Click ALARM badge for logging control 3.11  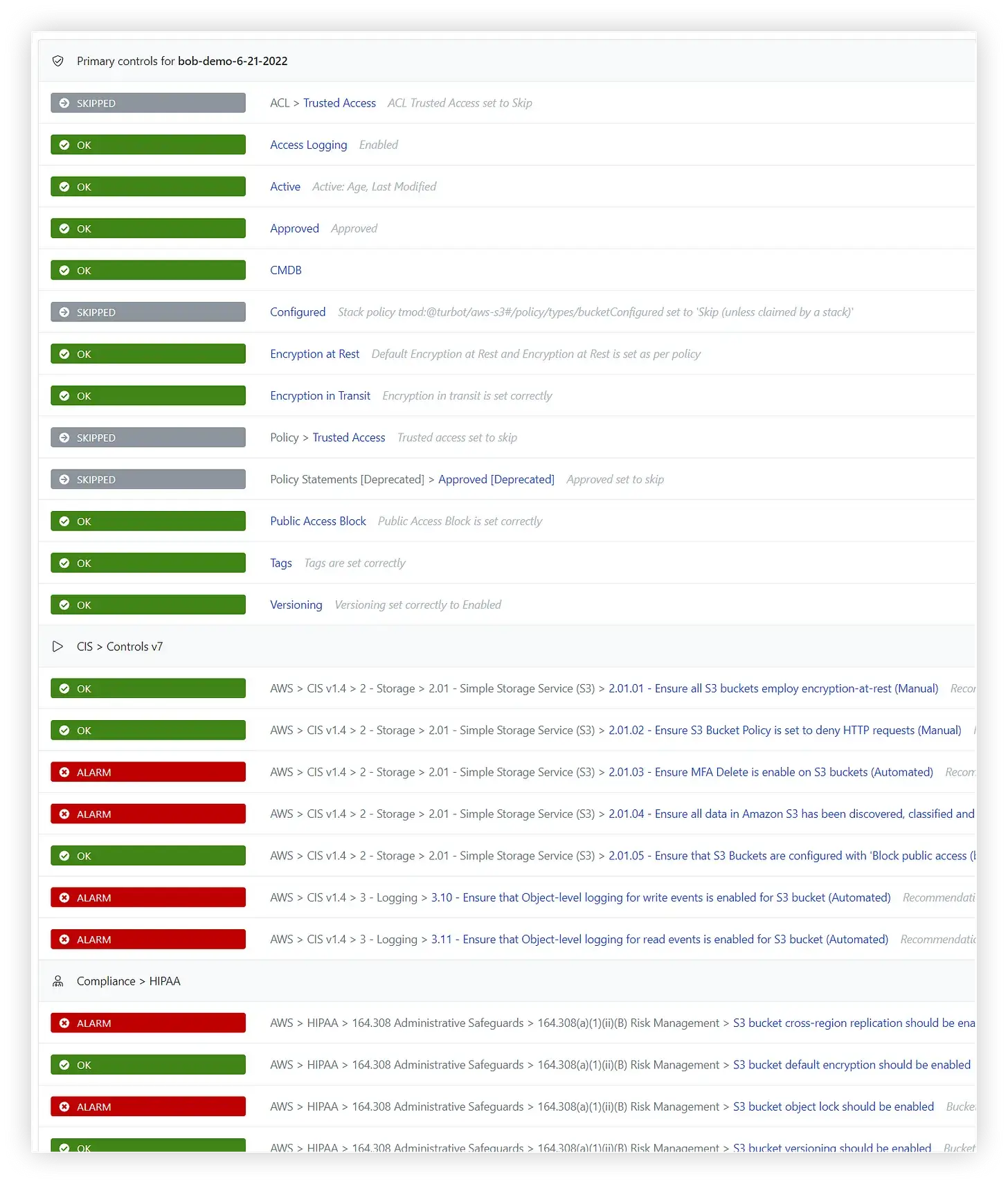tap(148, 940)
